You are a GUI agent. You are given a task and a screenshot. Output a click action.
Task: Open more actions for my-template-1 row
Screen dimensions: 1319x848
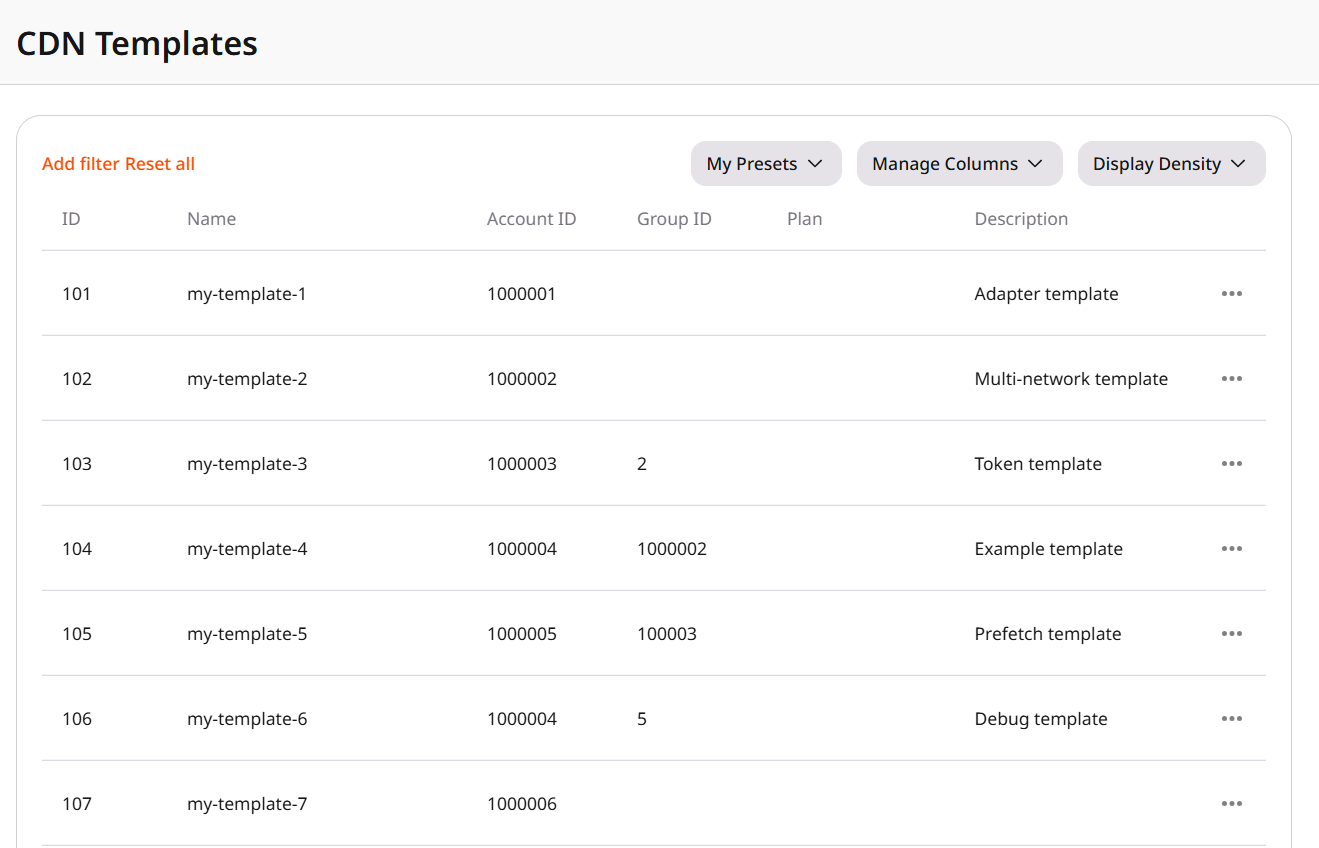click(1231, 293)
